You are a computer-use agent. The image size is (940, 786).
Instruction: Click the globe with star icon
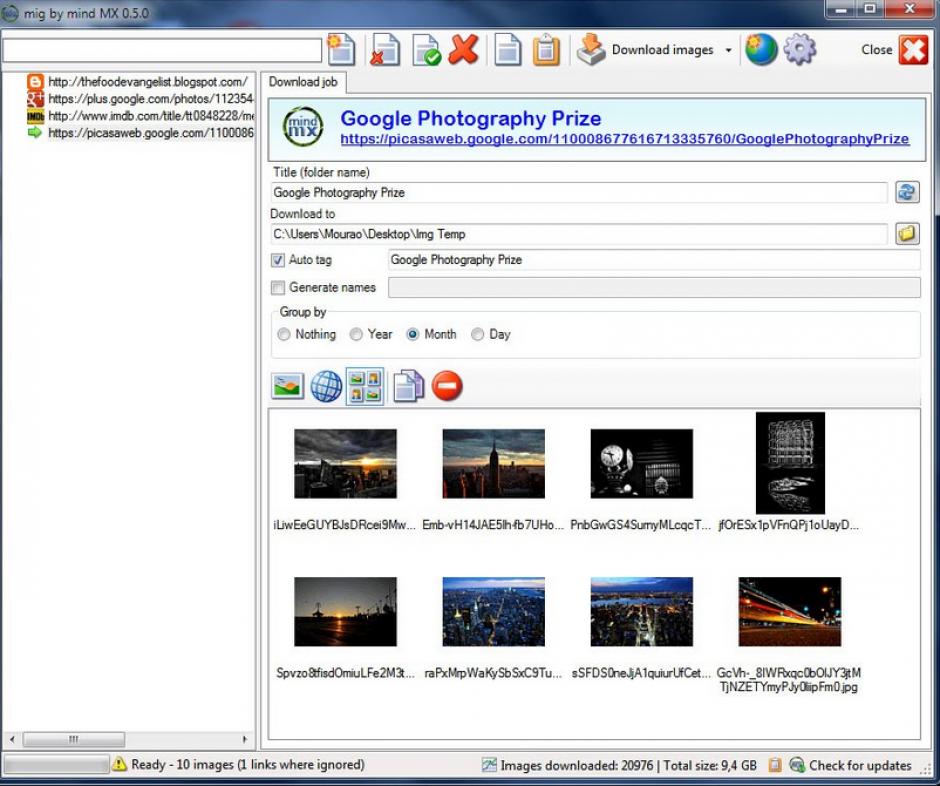(x=761, y=50)
